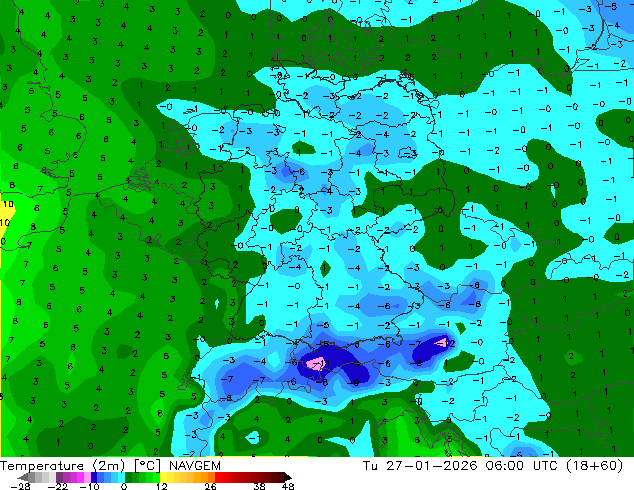Viewport: 634px width, 490px height.
Task: Click the -28 label under the color bar
Action: pyautogui.click(x=20, y=486)
